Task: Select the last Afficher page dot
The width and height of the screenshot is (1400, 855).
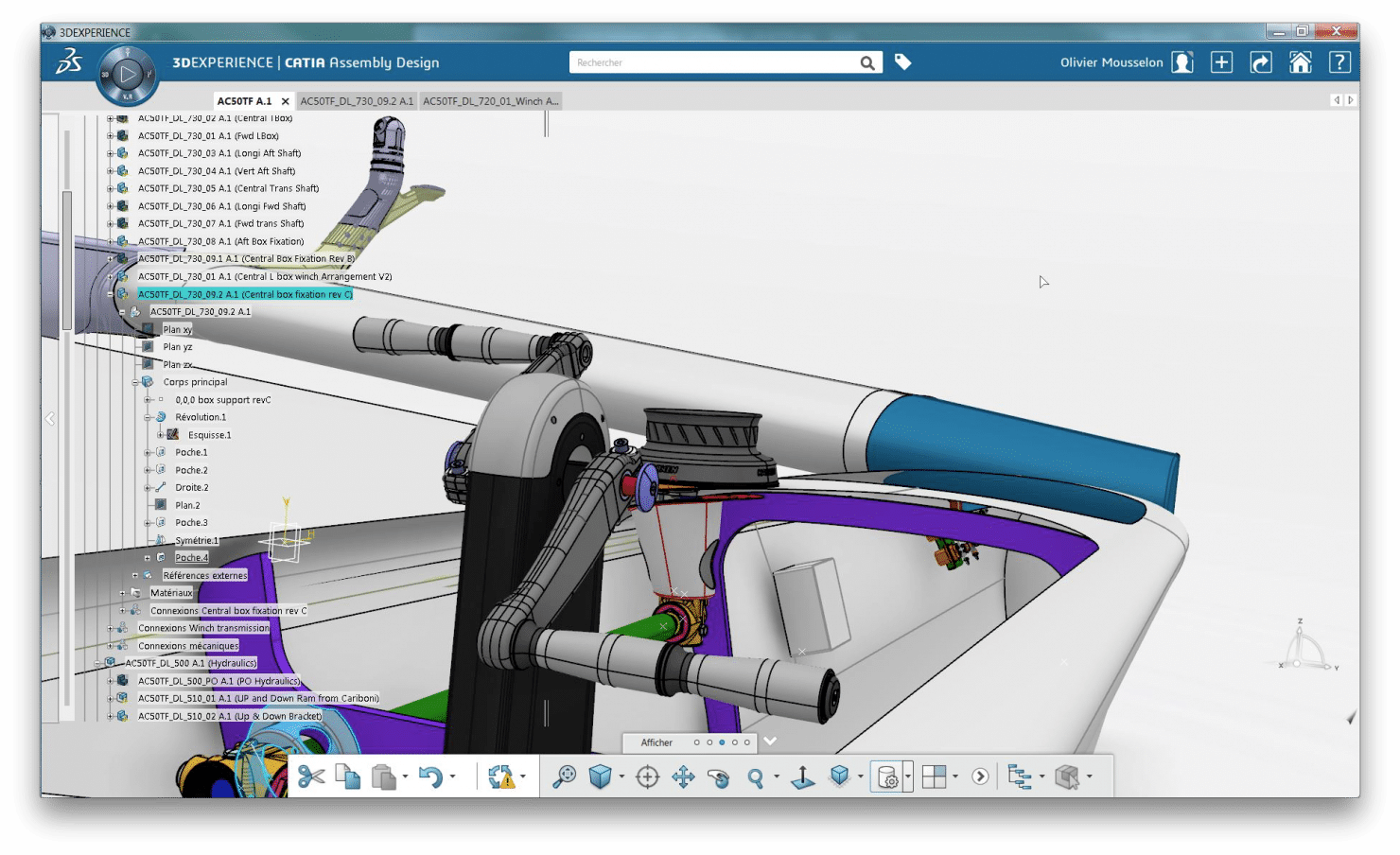Action: click(x=747, y=742)
